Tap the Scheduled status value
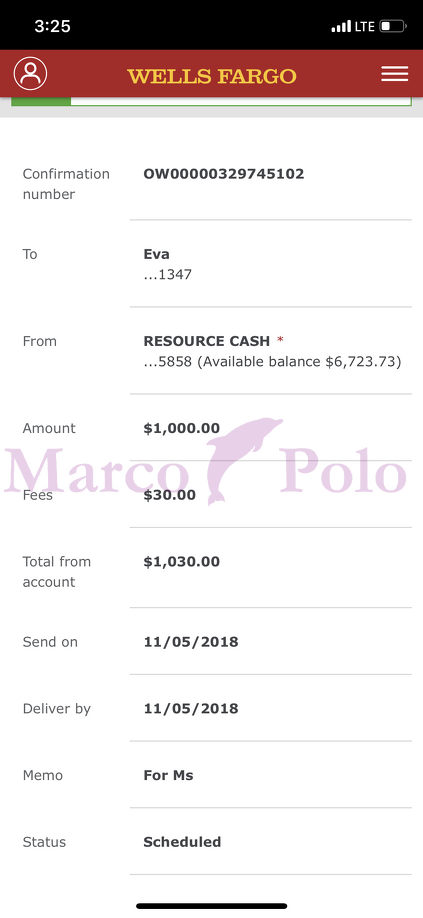The width and height of the screenshot is (423, 918). 182,842
